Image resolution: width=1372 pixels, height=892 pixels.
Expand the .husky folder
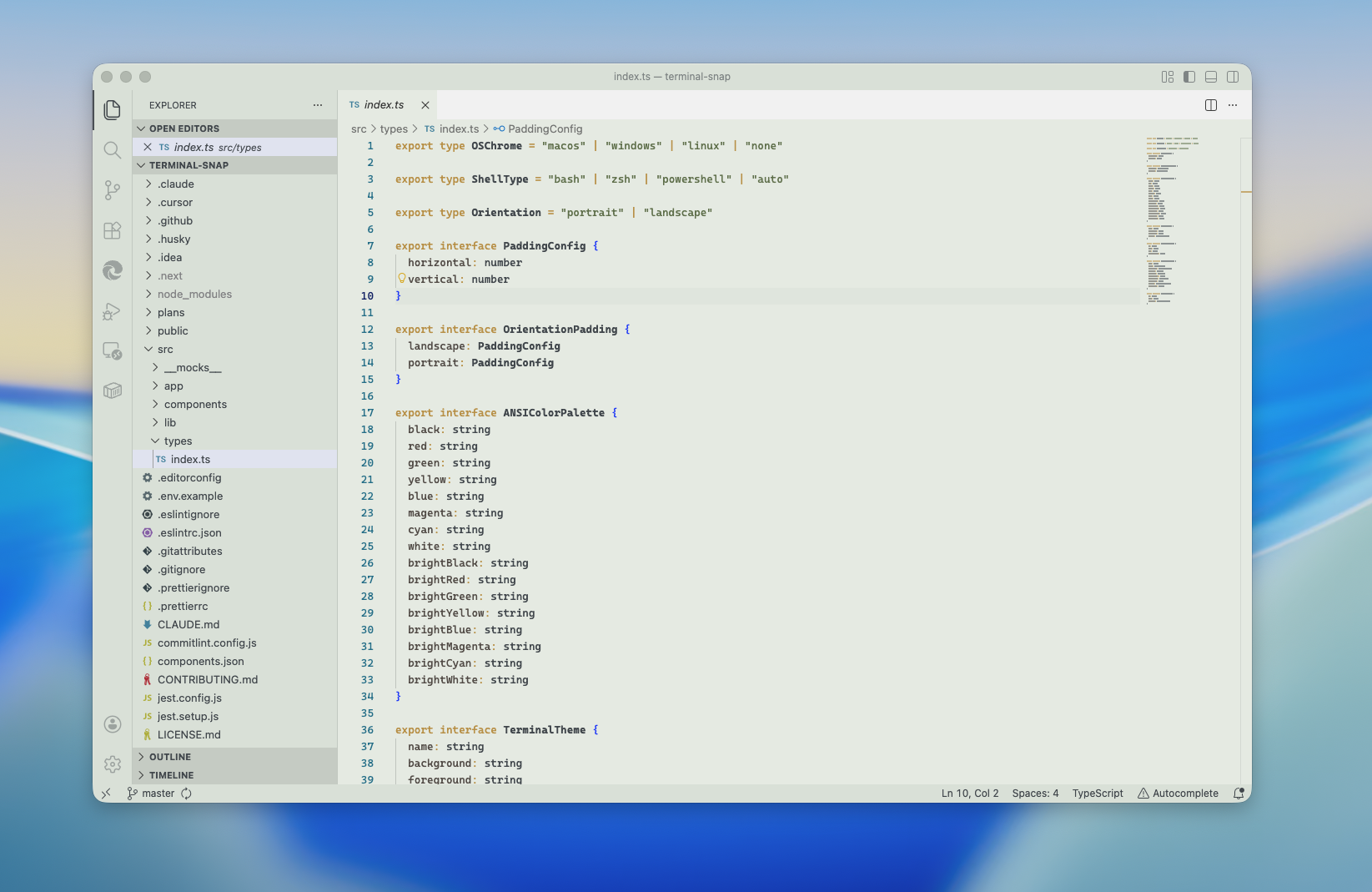click(x=235, y=239)
